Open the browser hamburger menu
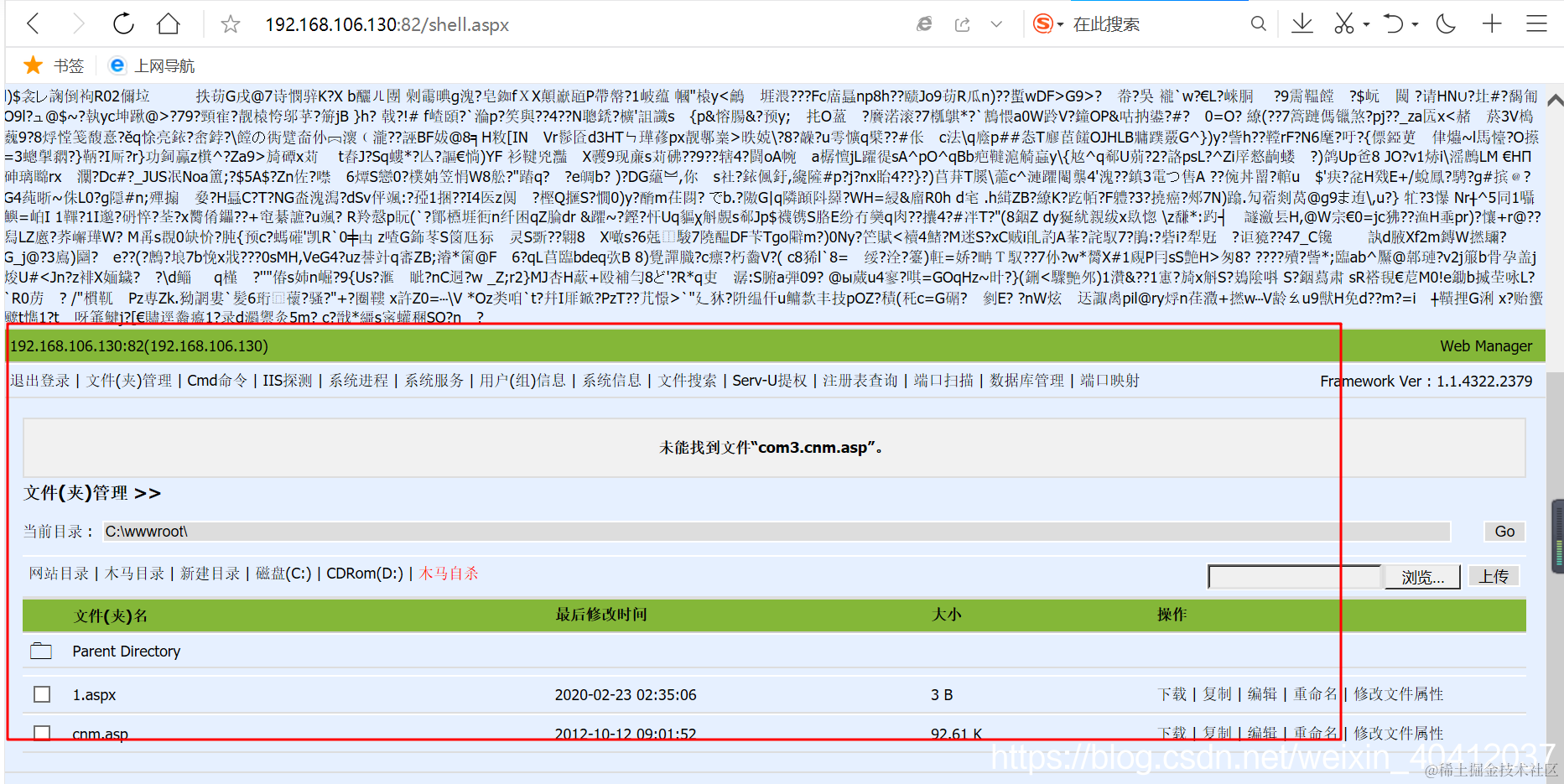1564x784 pixels. coord(1536,23)
